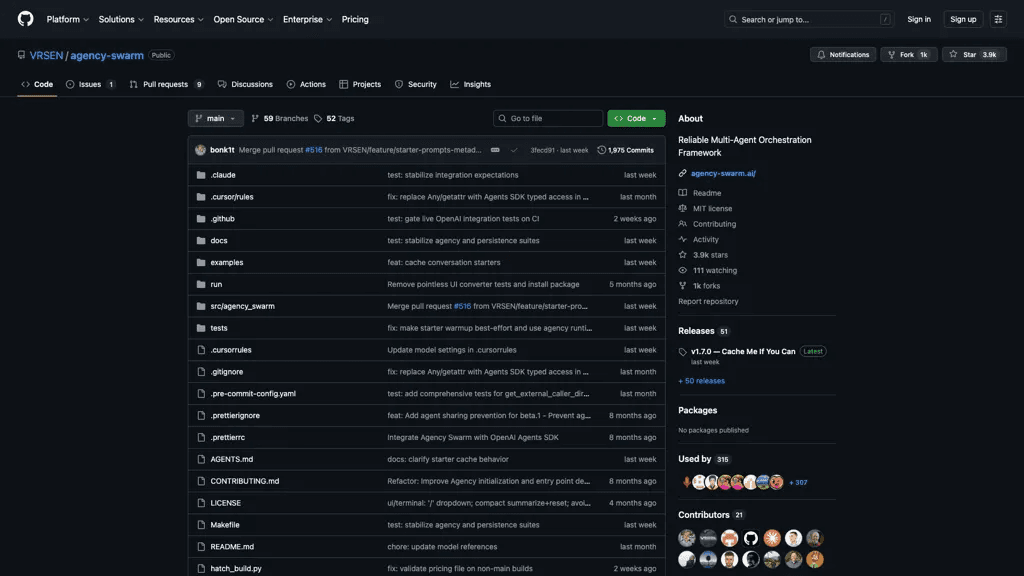Open the agency-swarm repository name link
Image resolution: width=1024 pixels, height=576 pixels.
[x=106, y=56]
